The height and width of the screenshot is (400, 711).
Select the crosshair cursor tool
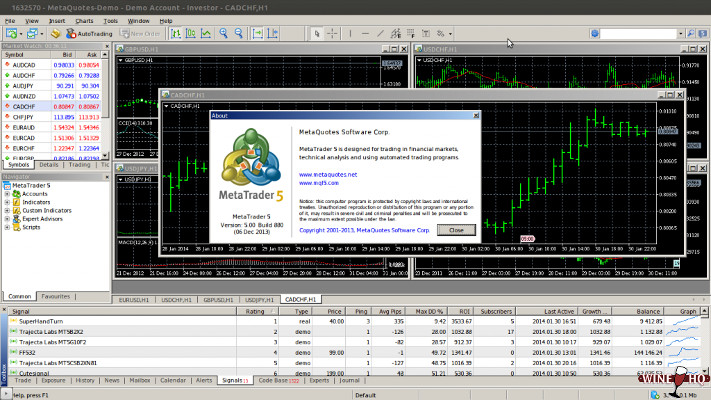click(x=334, y=33)
